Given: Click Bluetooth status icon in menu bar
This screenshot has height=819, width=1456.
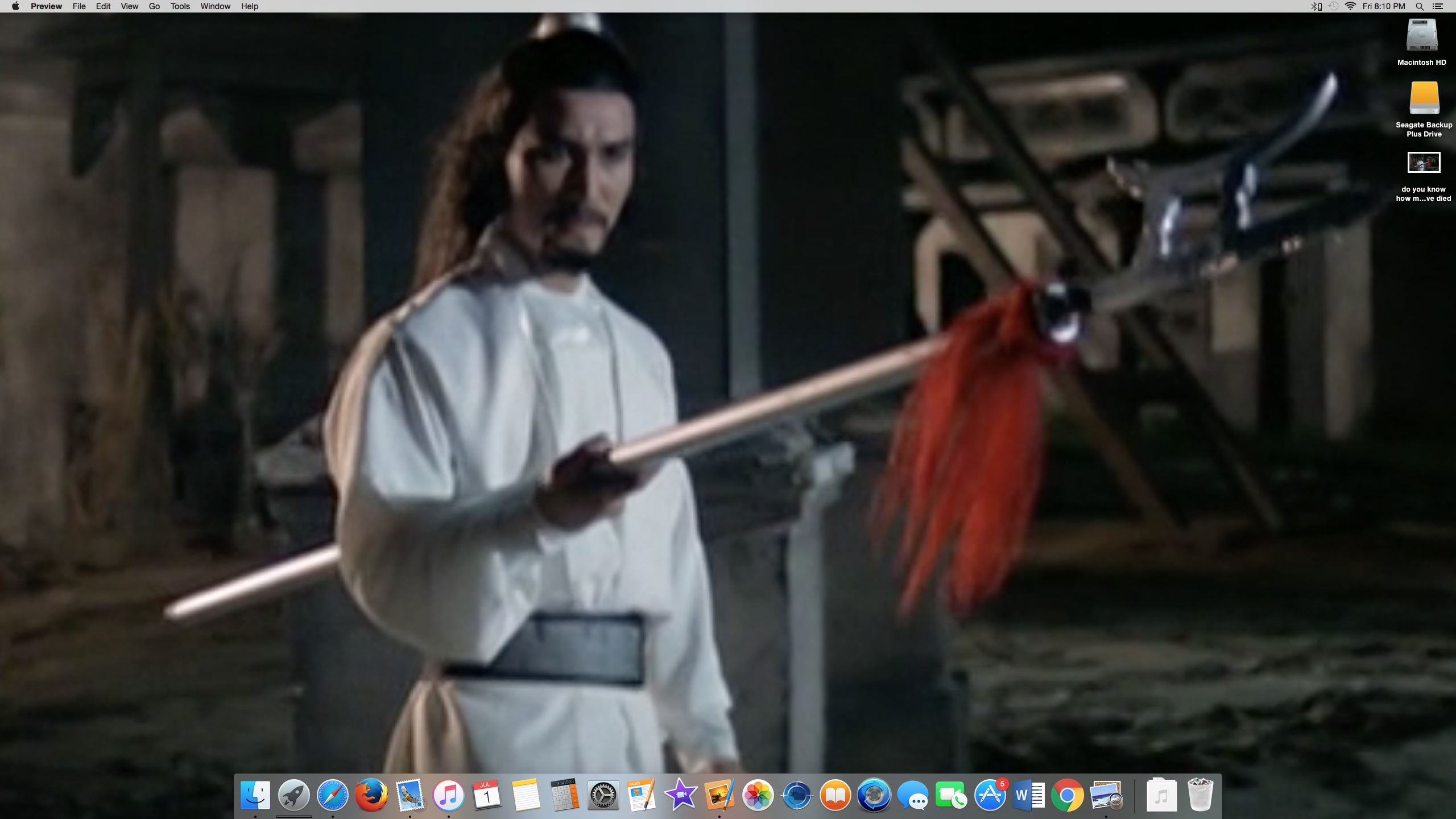Looking at the screenshot, I should pyautogui.click(x=1316, y=6).
